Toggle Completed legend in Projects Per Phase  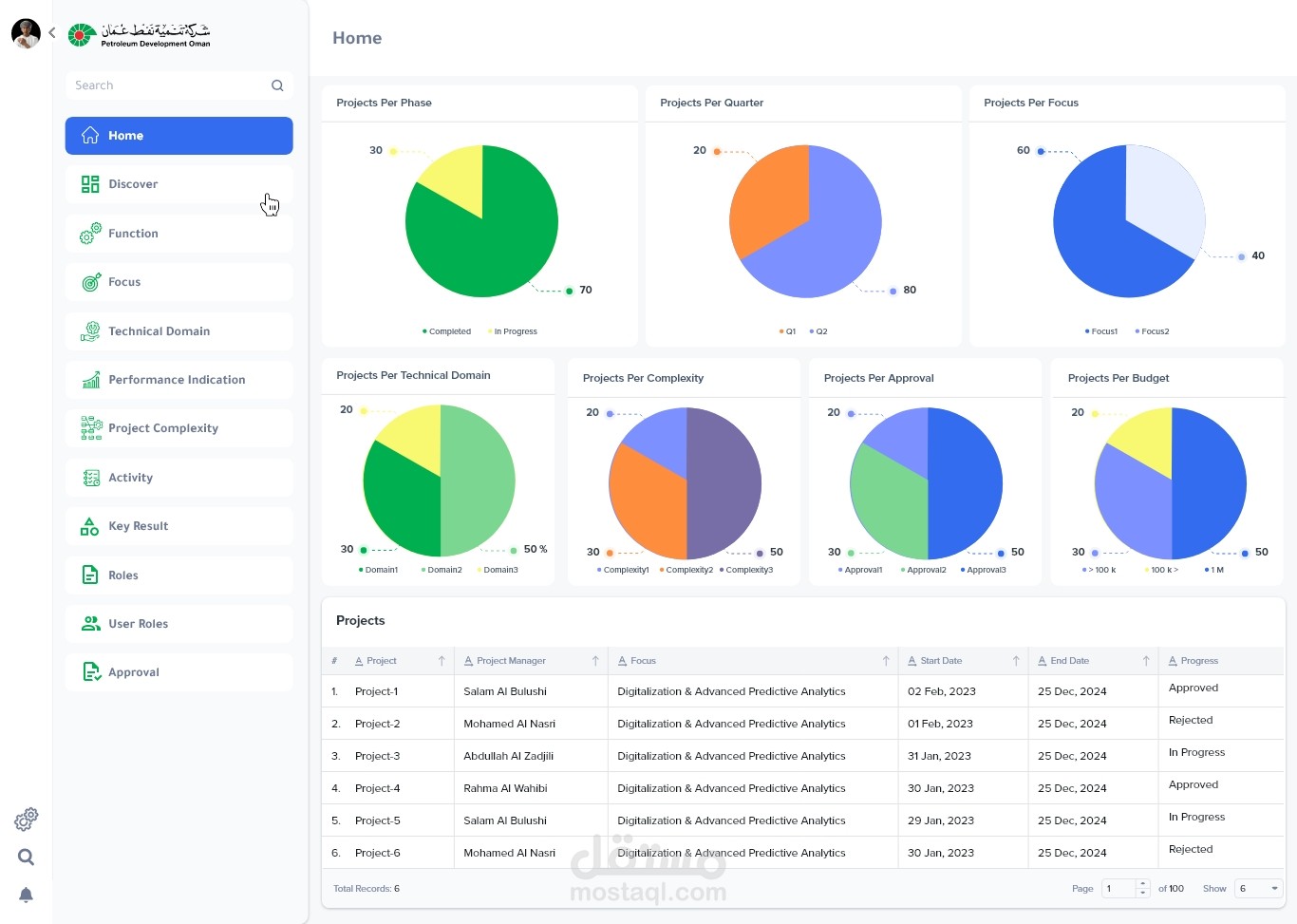tap(446, 331)
